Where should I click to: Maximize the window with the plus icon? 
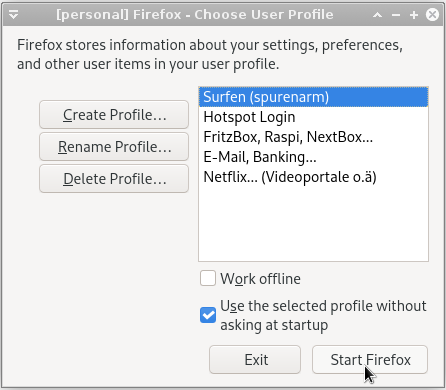(x=414, y=15)
